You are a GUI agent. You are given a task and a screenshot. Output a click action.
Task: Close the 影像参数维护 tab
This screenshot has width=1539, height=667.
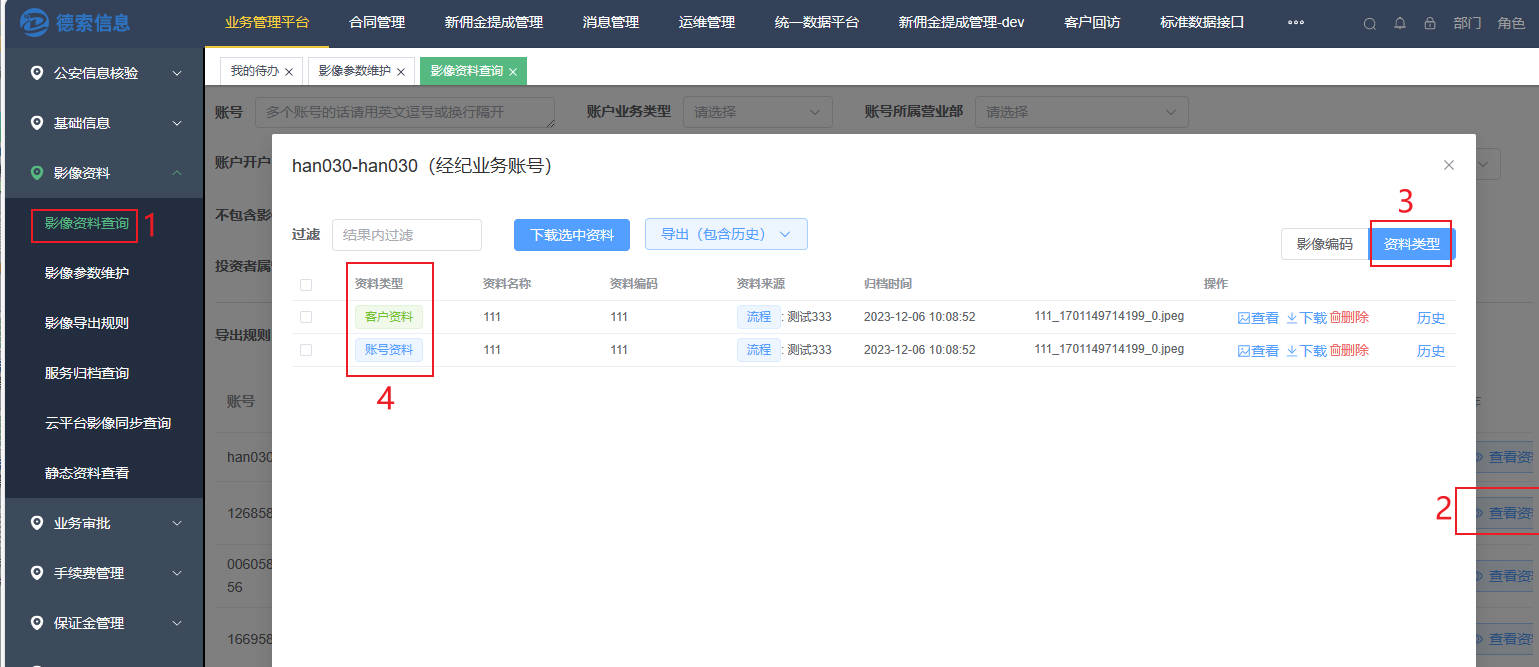(400, 72)
